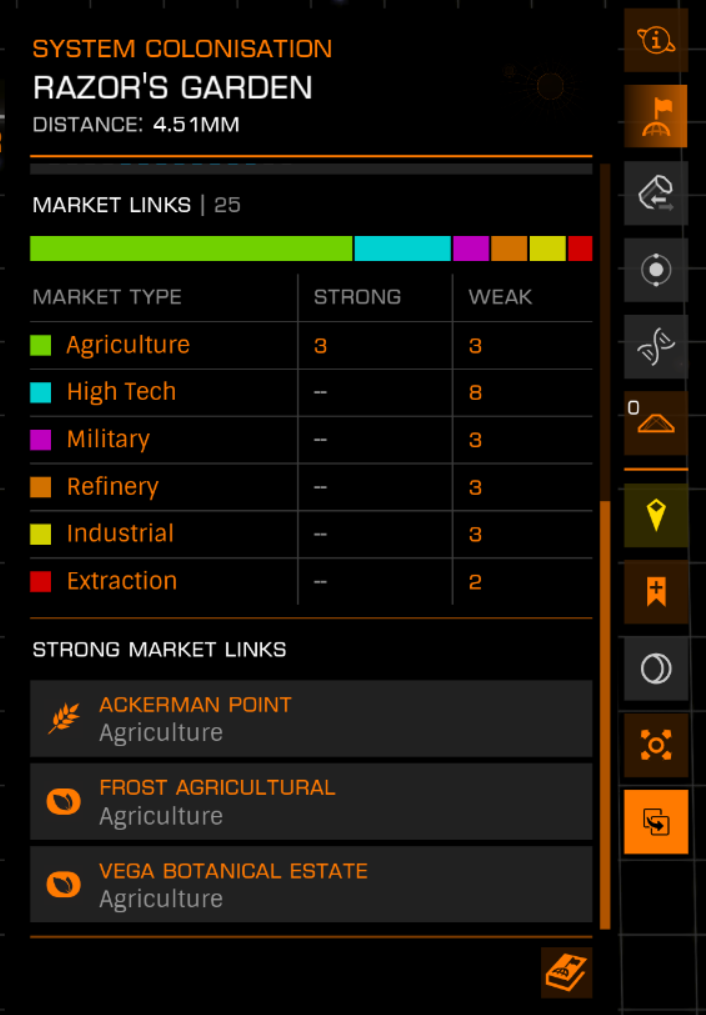This screenshot has width=706, height=1015.
Task: Select Frost Agricultural market link
Action: [311, 801]
